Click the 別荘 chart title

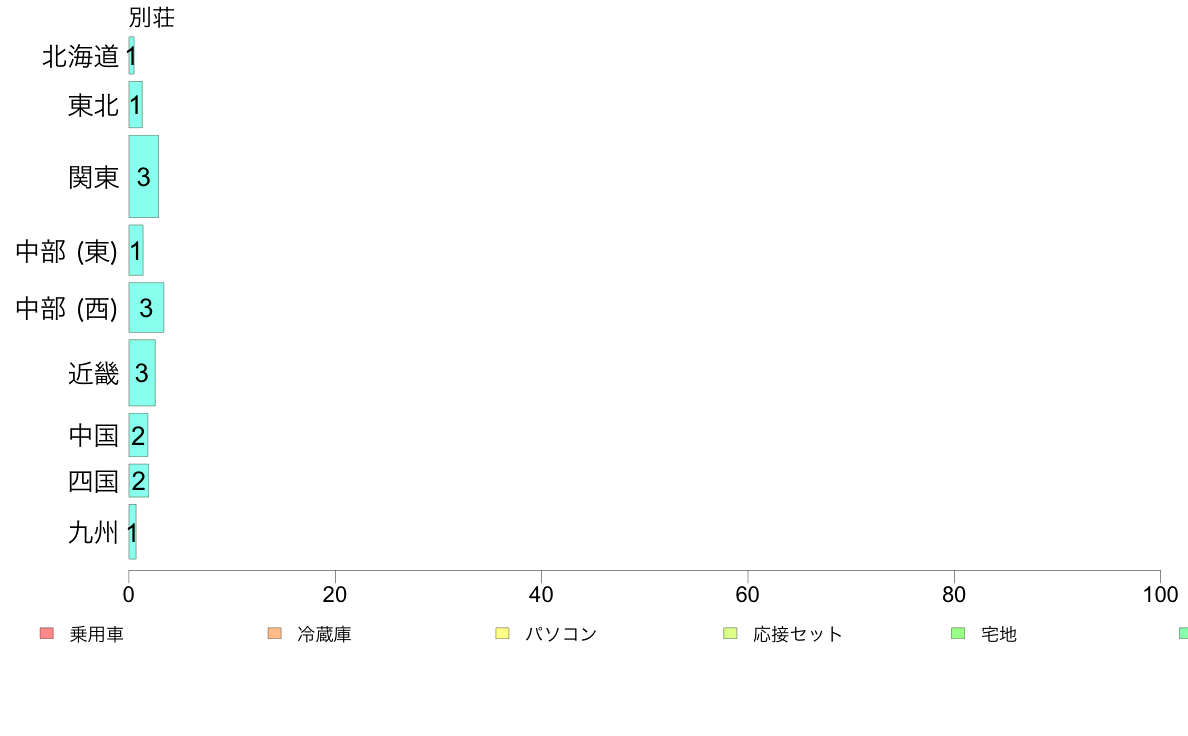(152, 17)
